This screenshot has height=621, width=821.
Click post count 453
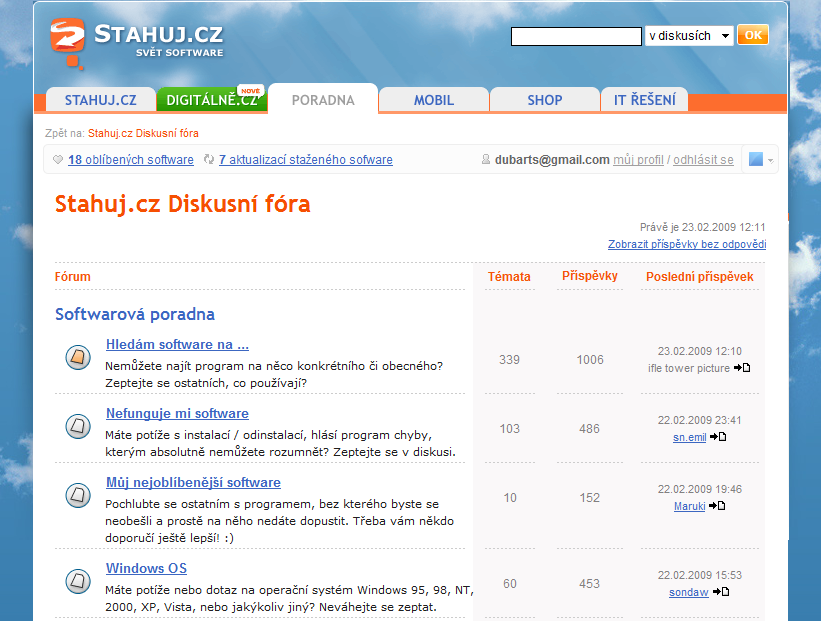click(x=590, y=584)
